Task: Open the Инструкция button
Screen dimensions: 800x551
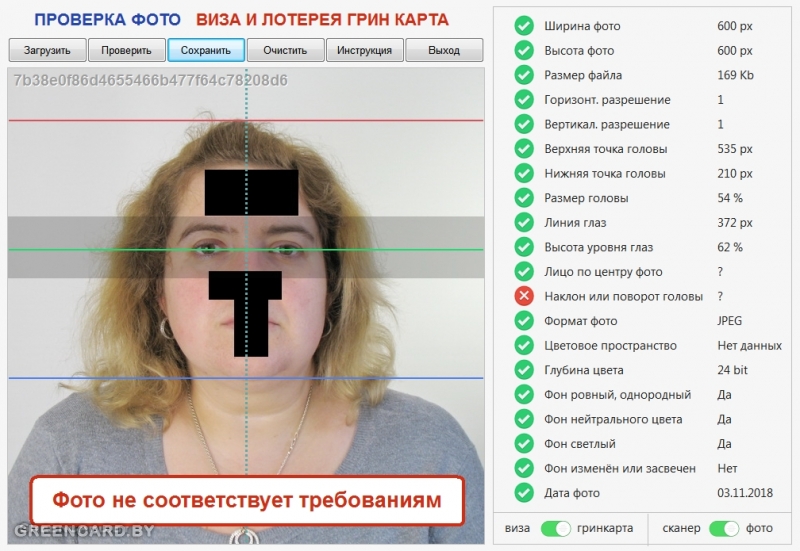Action: click(x=365, y=50)
